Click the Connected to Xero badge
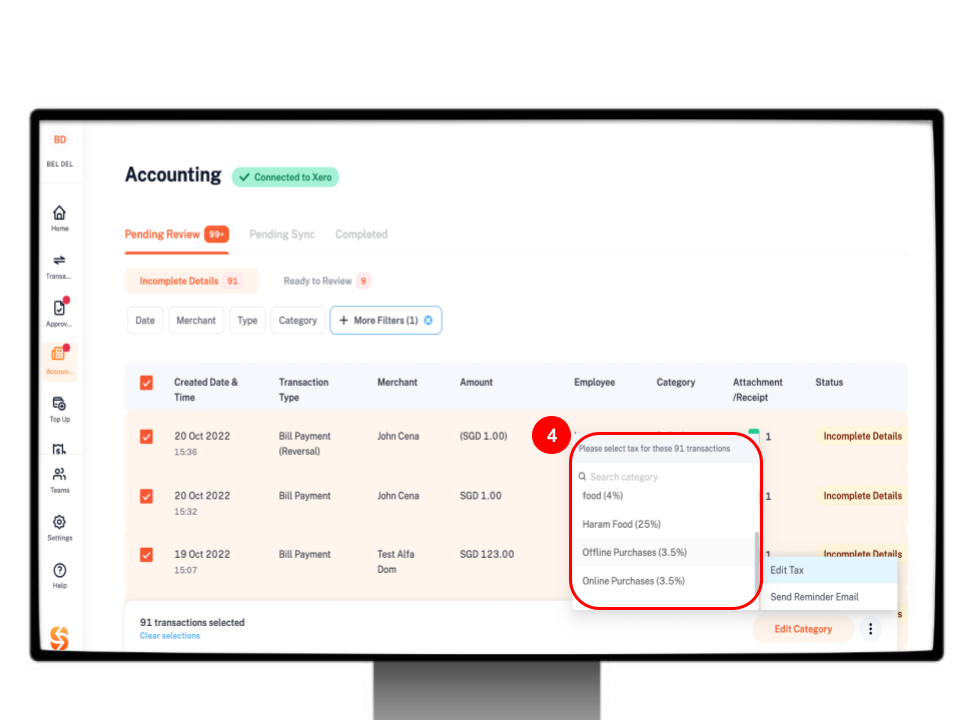The image size is (960, 720). coord(285,178)
